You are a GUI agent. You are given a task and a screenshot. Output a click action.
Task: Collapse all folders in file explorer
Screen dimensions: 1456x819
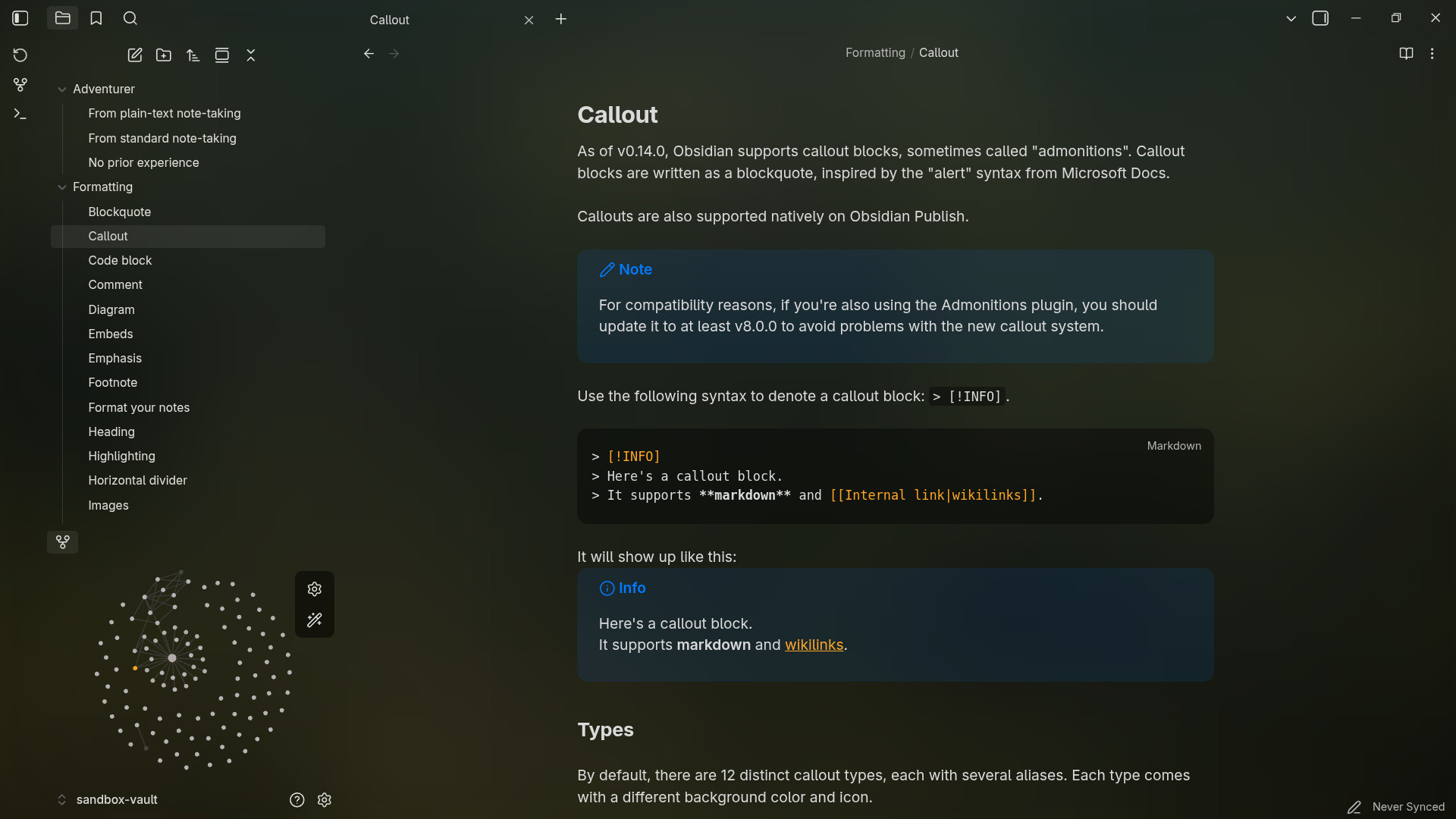pyautogui.click(x=251, y=55)
